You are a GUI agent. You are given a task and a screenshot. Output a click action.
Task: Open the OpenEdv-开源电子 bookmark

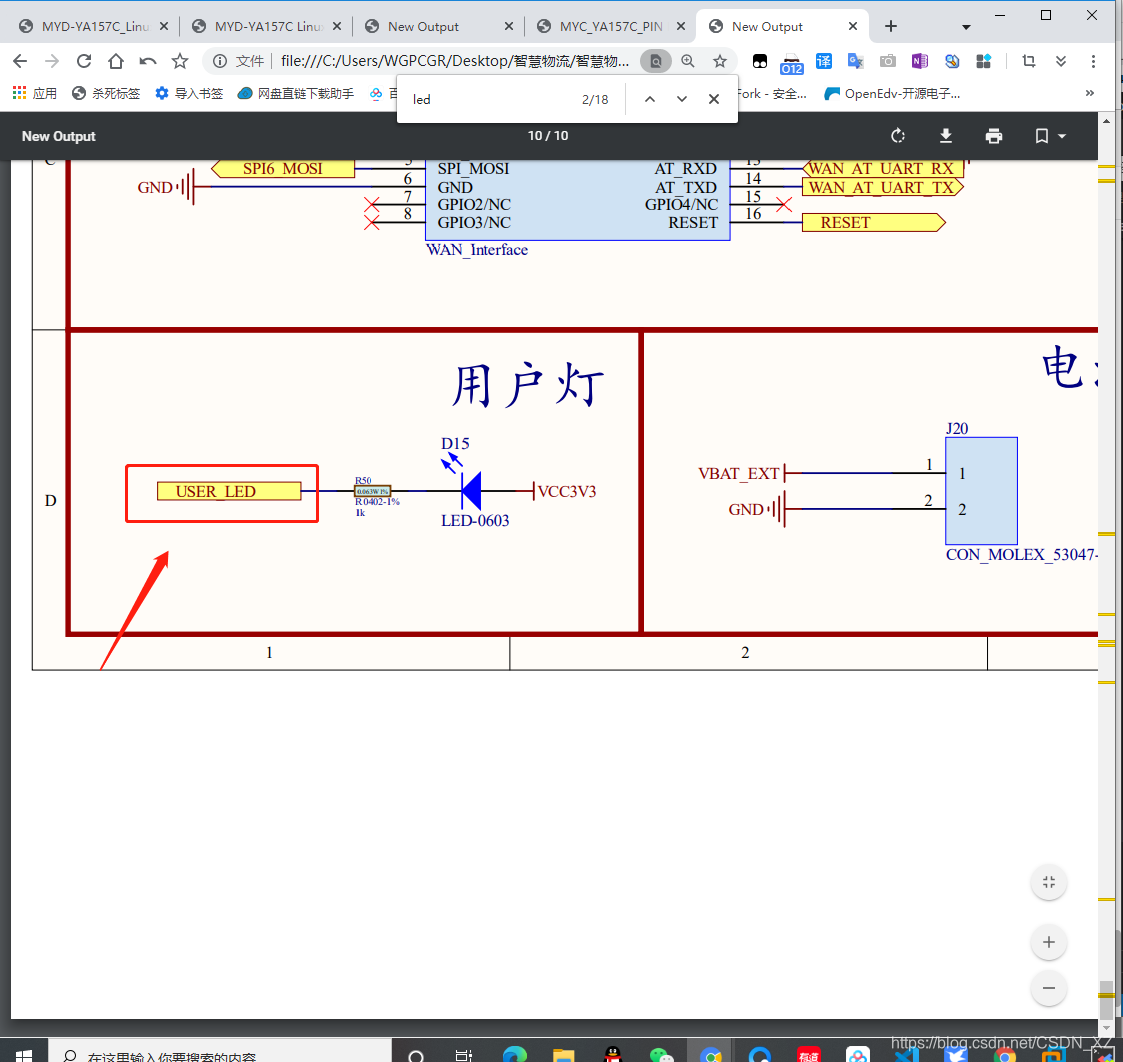click(x=892, y=93)
